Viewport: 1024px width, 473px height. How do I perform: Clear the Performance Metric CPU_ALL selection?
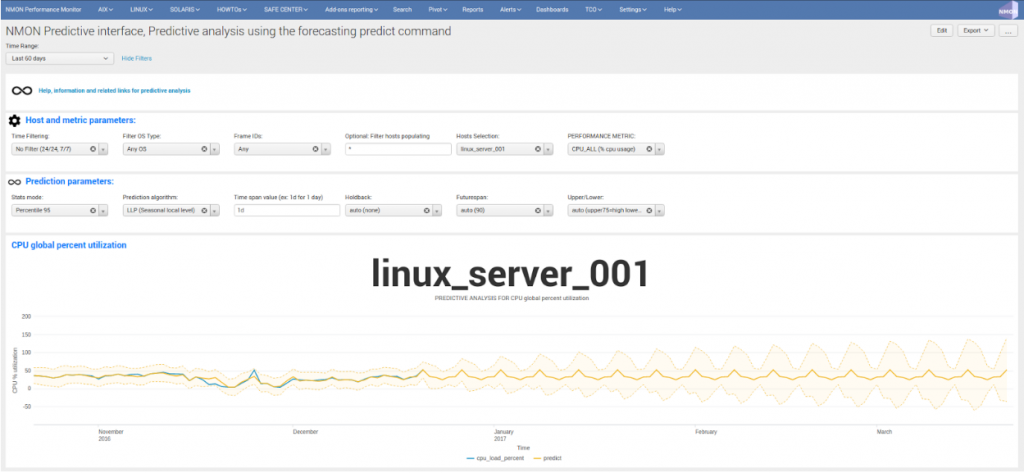click(x=648, y=149)
